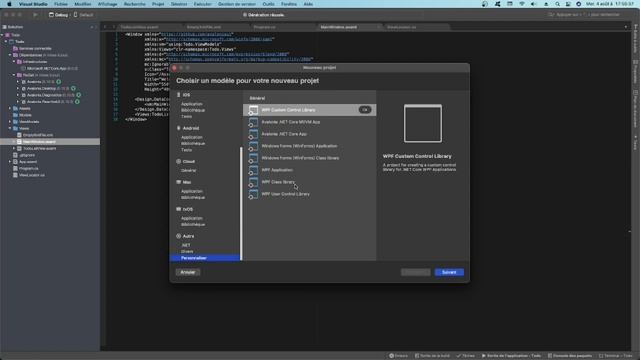Image resolution: width=640 pixels, height=360 pixels.
Task: Click the volume icon in the menu bar
Action: tap(533, 4)
